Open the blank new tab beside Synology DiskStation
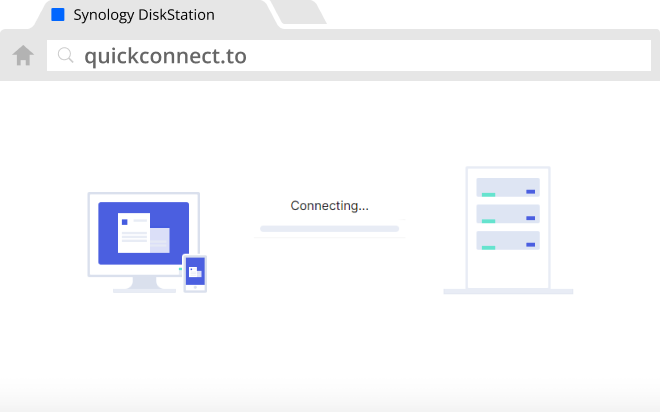 300,12
